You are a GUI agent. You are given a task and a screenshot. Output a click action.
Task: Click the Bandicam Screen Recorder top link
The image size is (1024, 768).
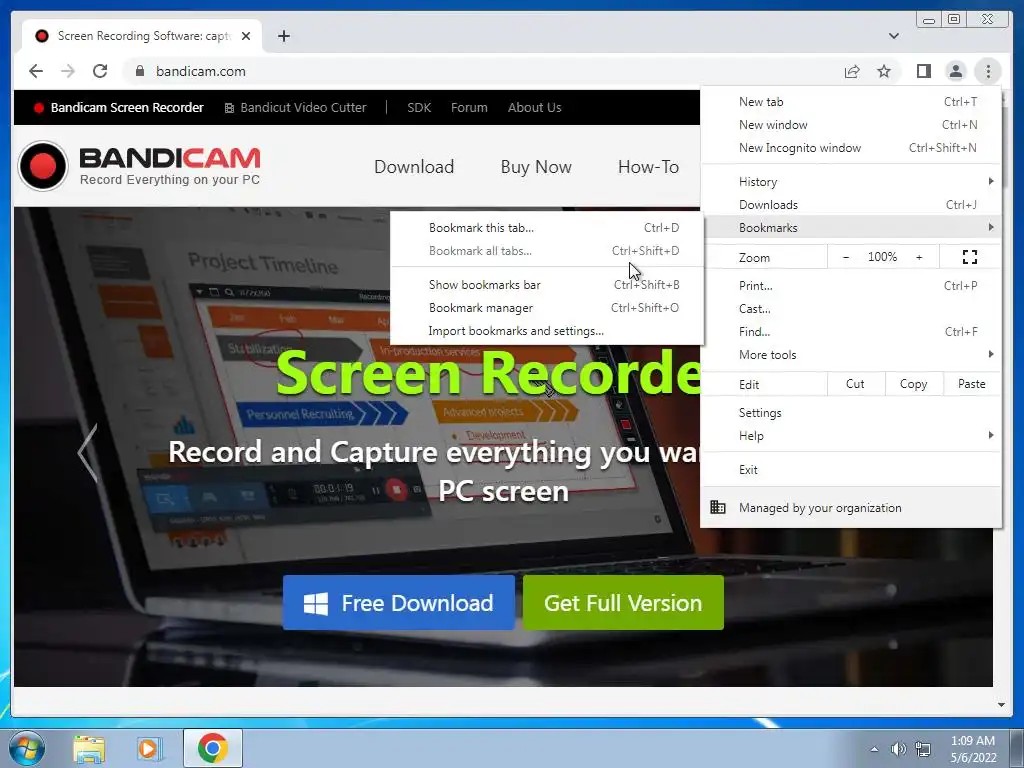pos(119,108)
